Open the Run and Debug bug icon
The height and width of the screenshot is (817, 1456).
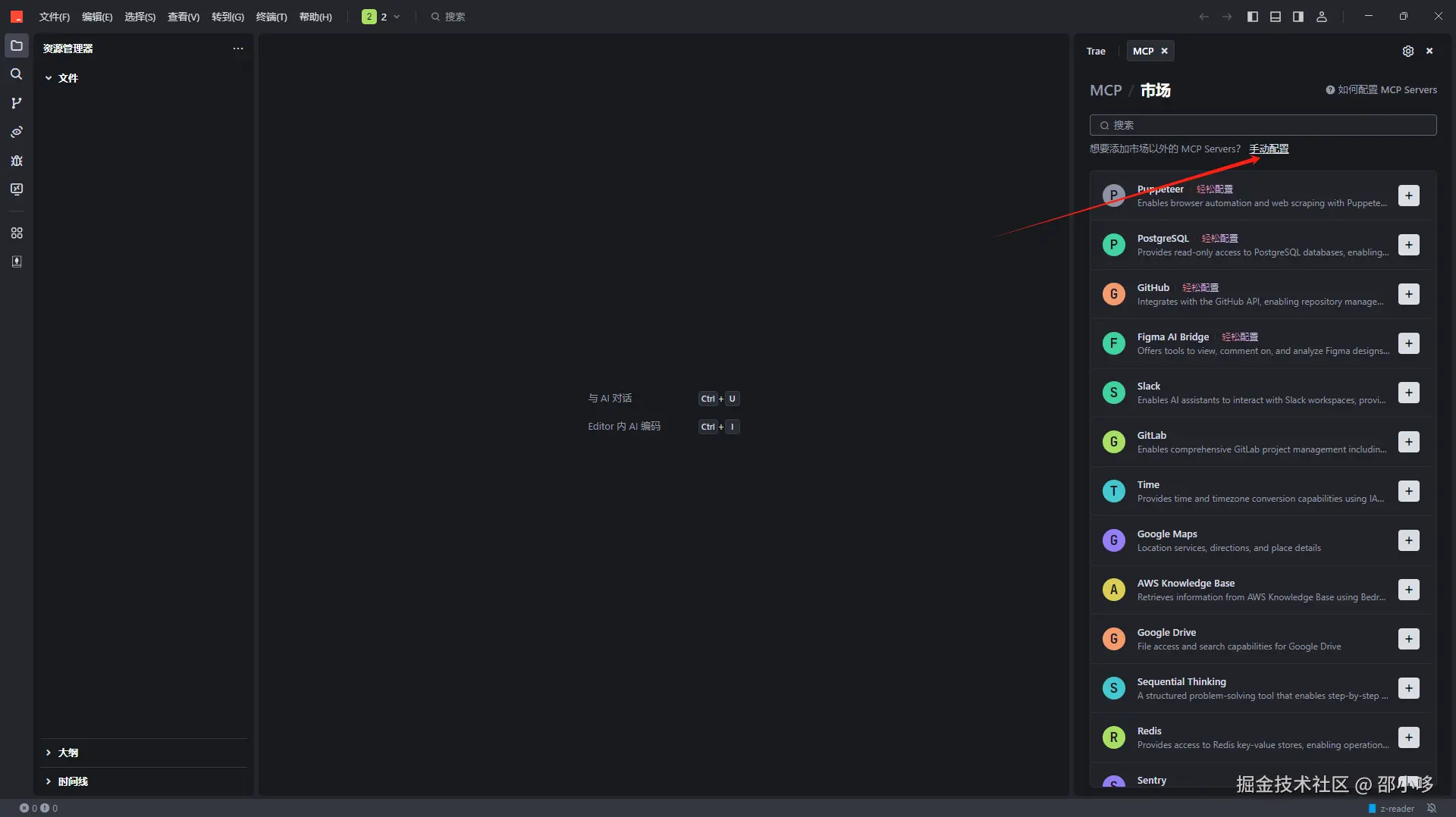tap(17, 161)
